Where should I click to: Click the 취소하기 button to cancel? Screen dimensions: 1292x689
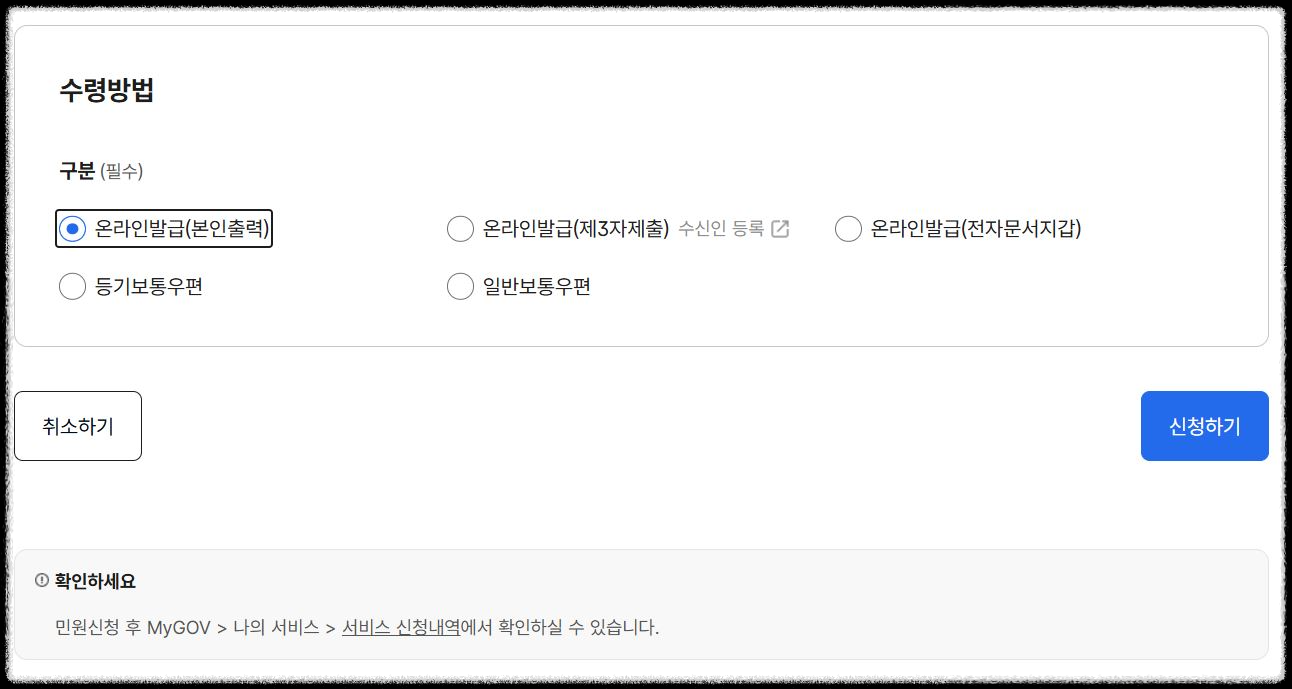click(78, 425)
